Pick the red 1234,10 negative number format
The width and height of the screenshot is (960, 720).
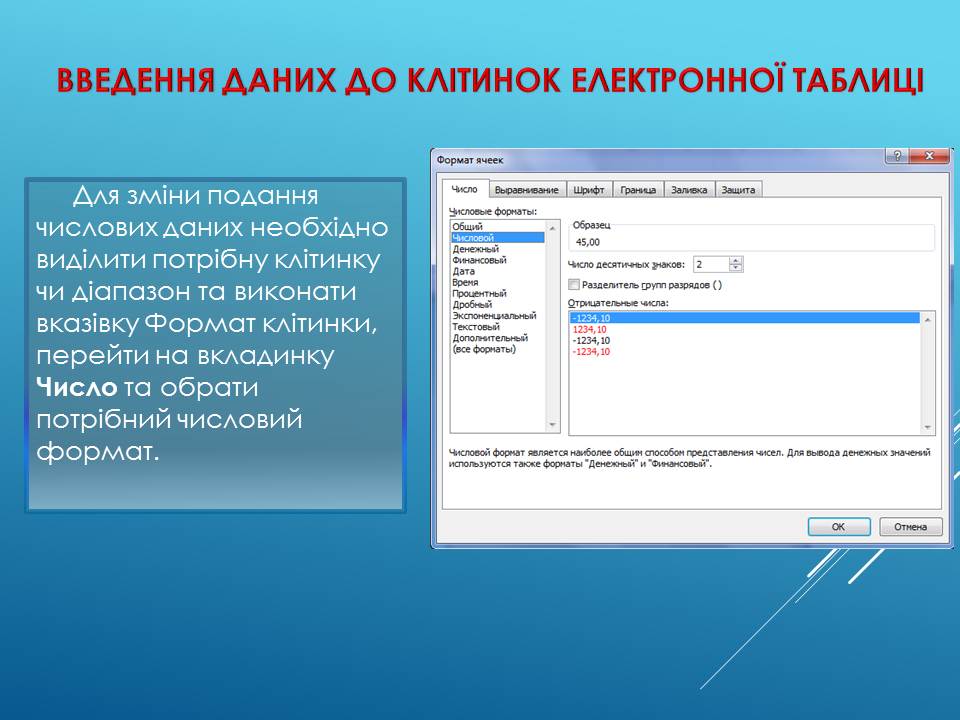(590, 329)
